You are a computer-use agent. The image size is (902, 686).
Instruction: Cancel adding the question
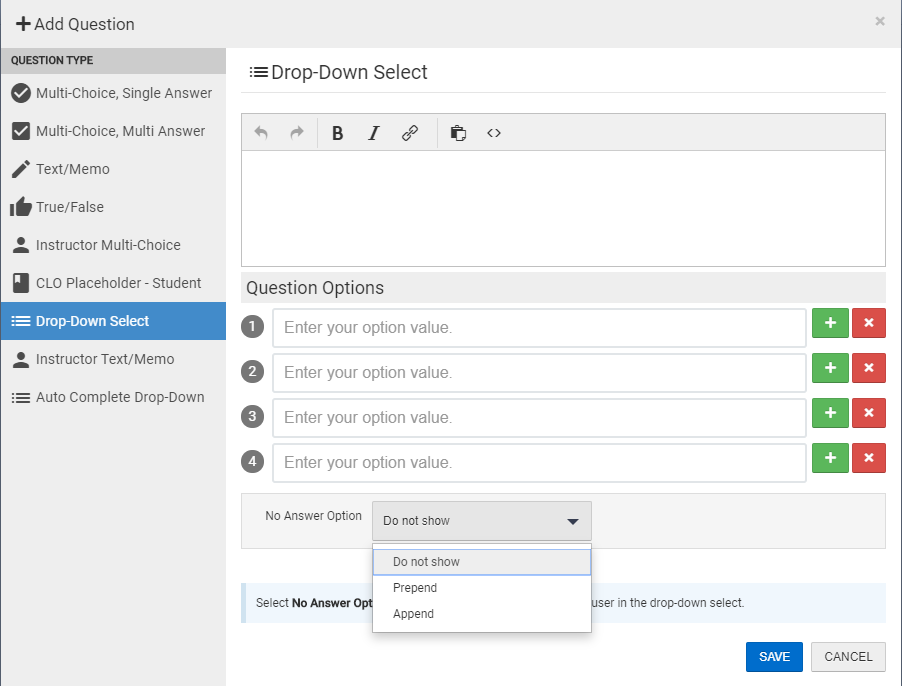tap(848, 657)
